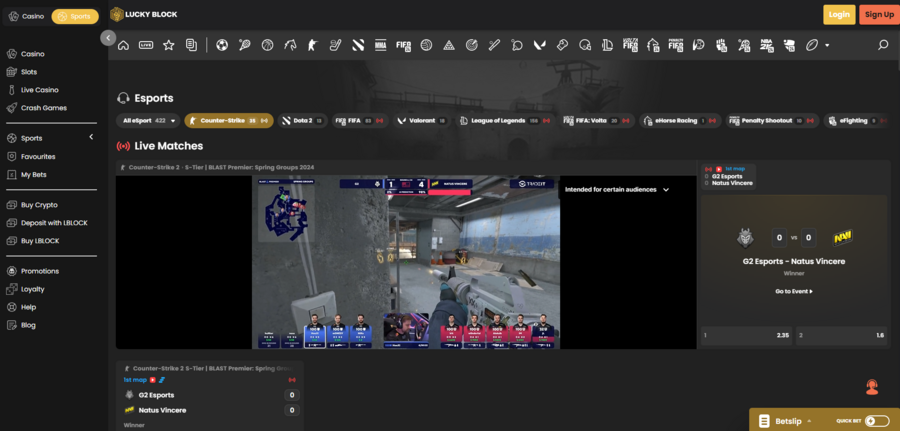This screenshot has width=900, height=431.
Task: Open My Bets in sidebar
Action: pyautogui.click(x=34, y=174)
